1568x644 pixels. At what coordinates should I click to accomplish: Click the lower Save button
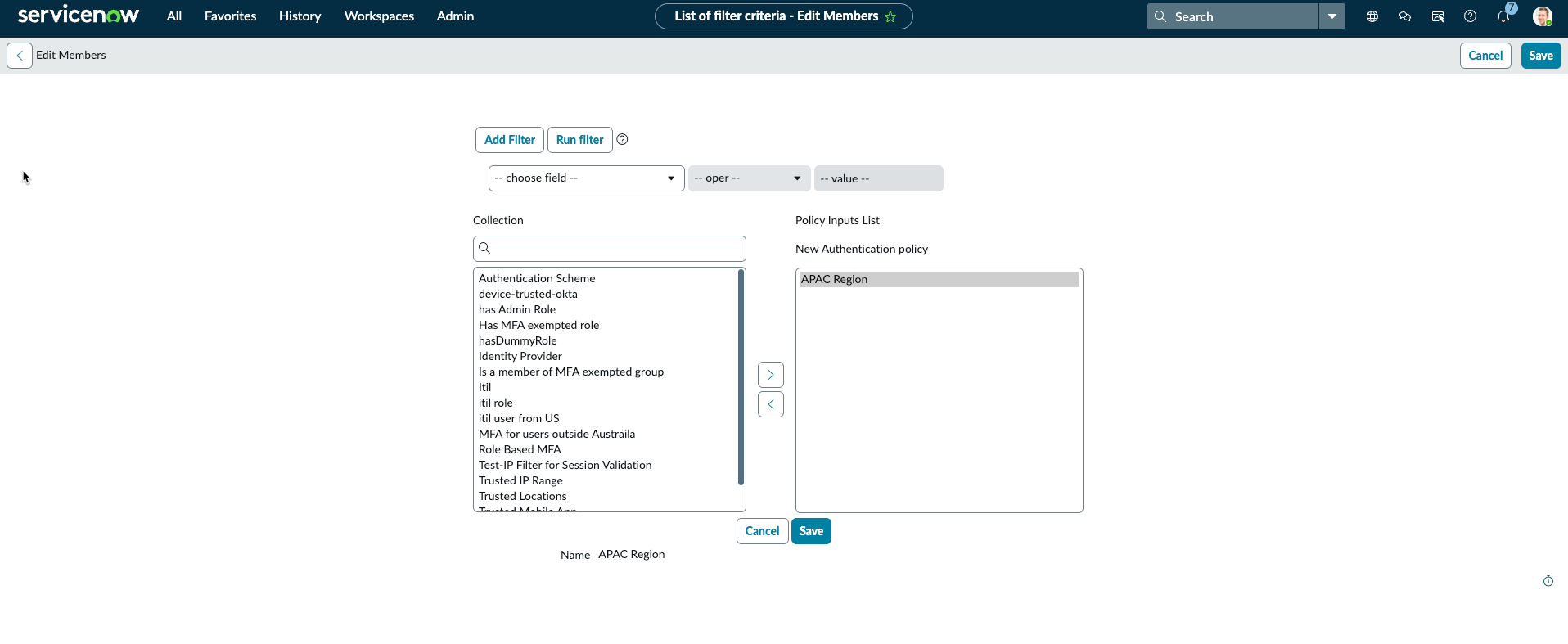(811, 531)
